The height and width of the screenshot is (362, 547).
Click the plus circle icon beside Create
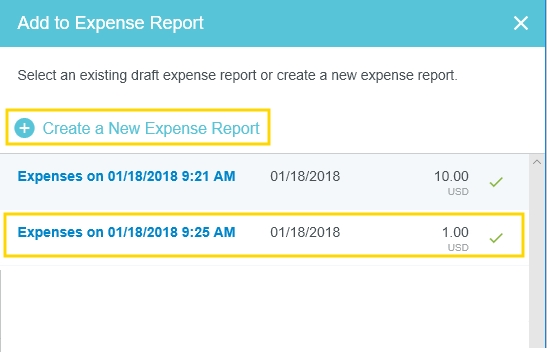[24, 128]
